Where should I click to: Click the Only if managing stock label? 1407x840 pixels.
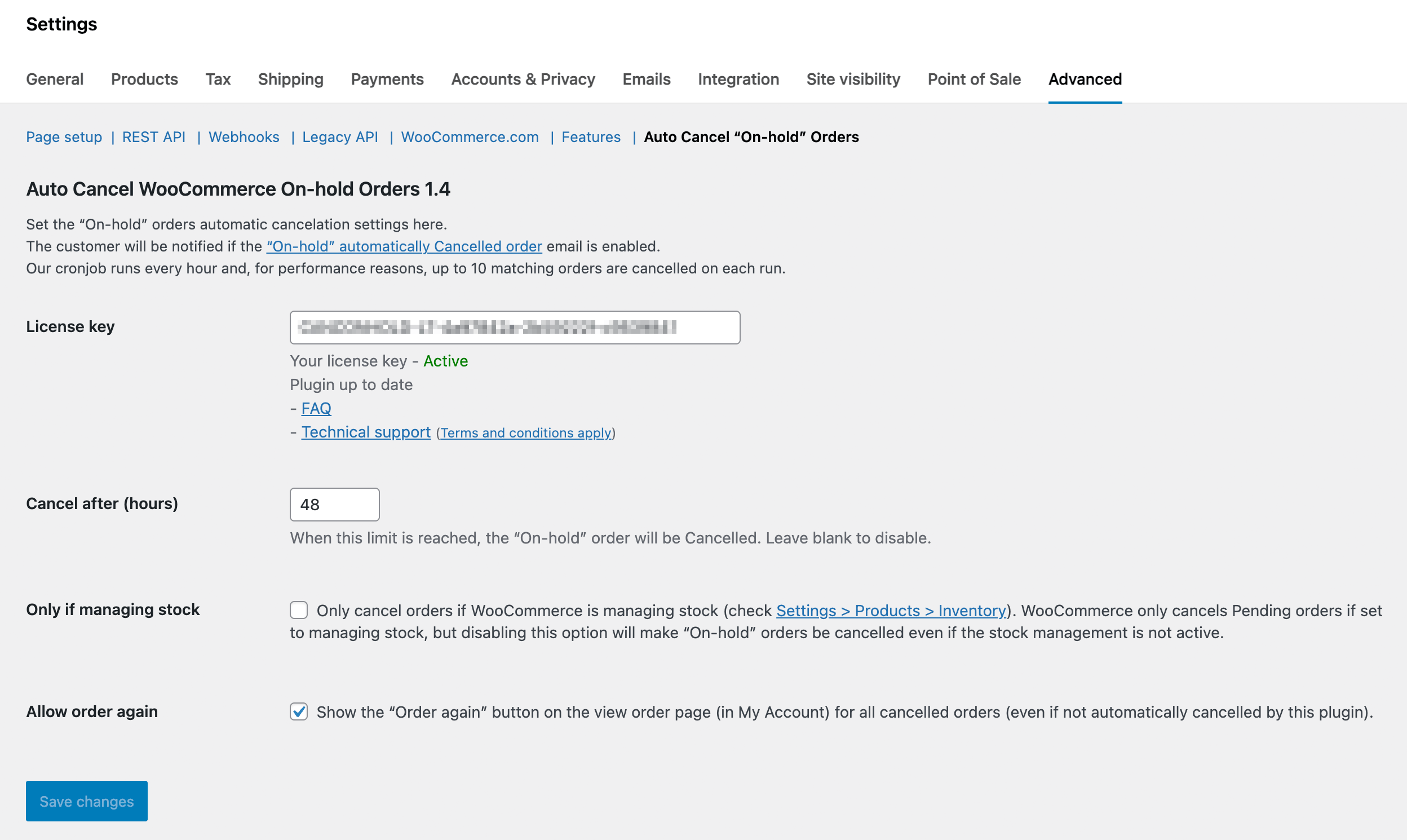(113, 609)
